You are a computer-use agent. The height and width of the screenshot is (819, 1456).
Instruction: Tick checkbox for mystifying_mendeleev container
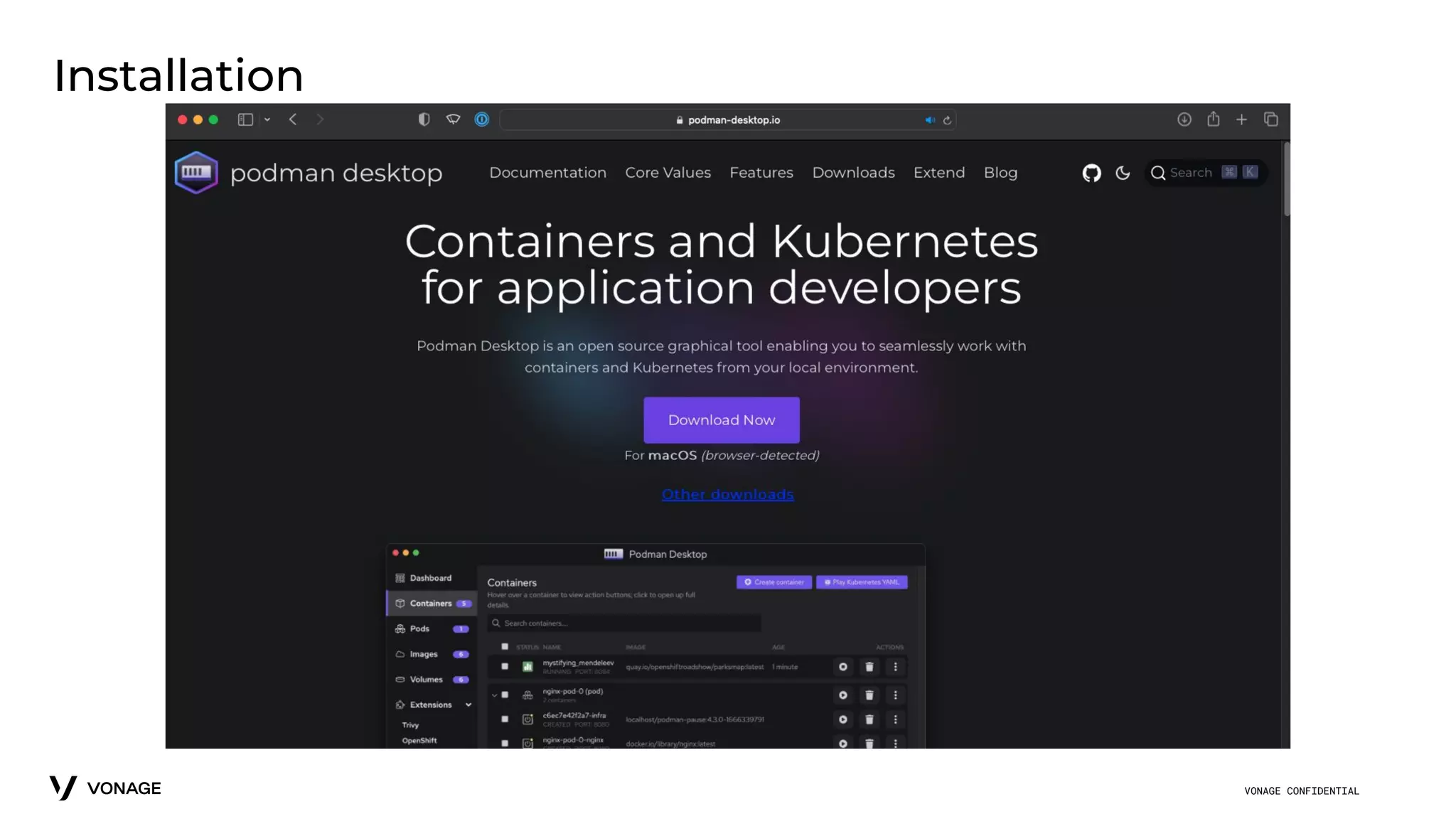point(505,666)
